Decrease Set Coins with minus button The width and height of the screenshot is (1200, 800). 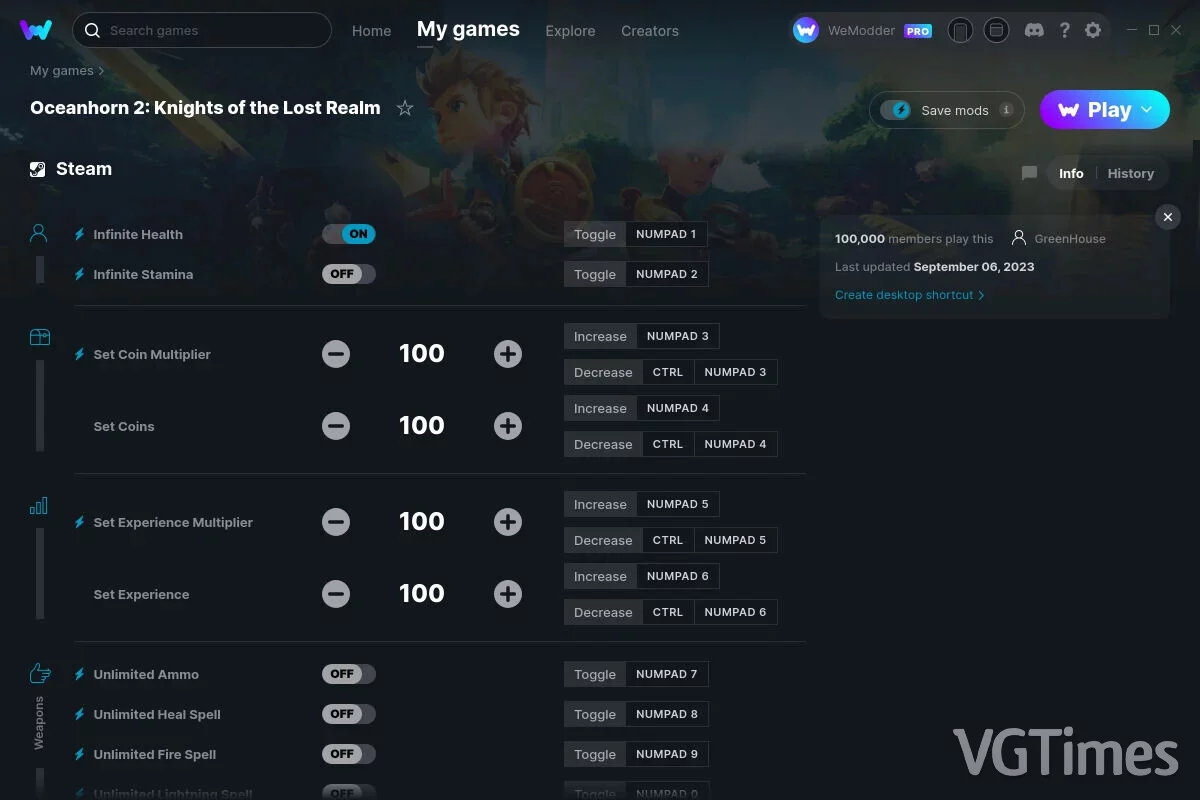336,426
